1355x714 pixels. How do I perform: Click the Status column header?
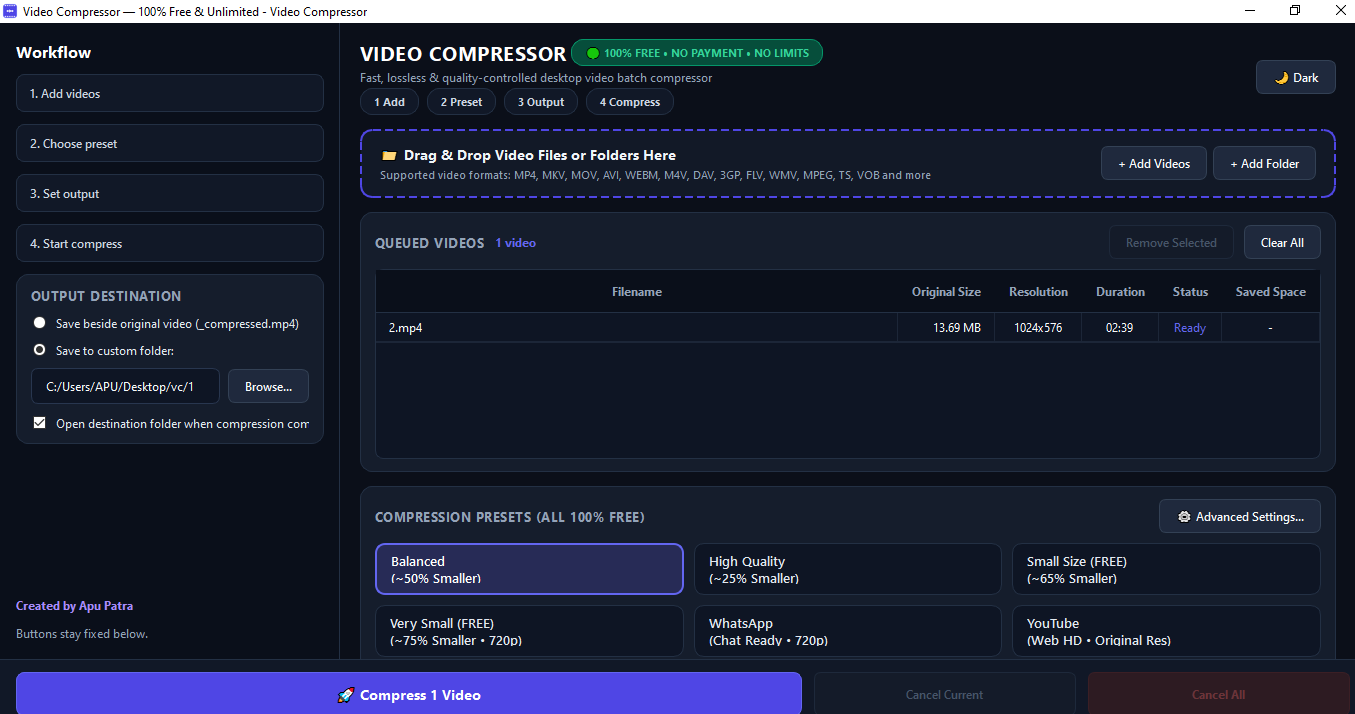click(1190, 292)
